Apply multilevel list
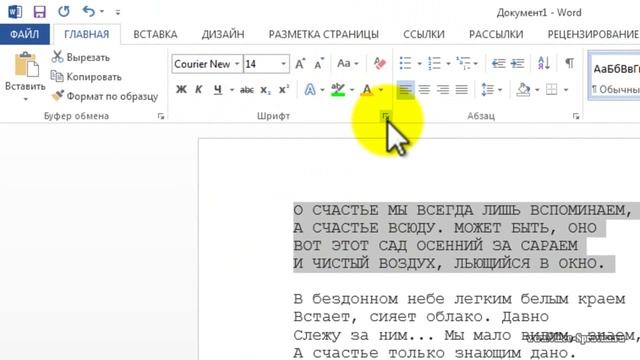Viewport: 640px width, 360px height. click(464, 64)
